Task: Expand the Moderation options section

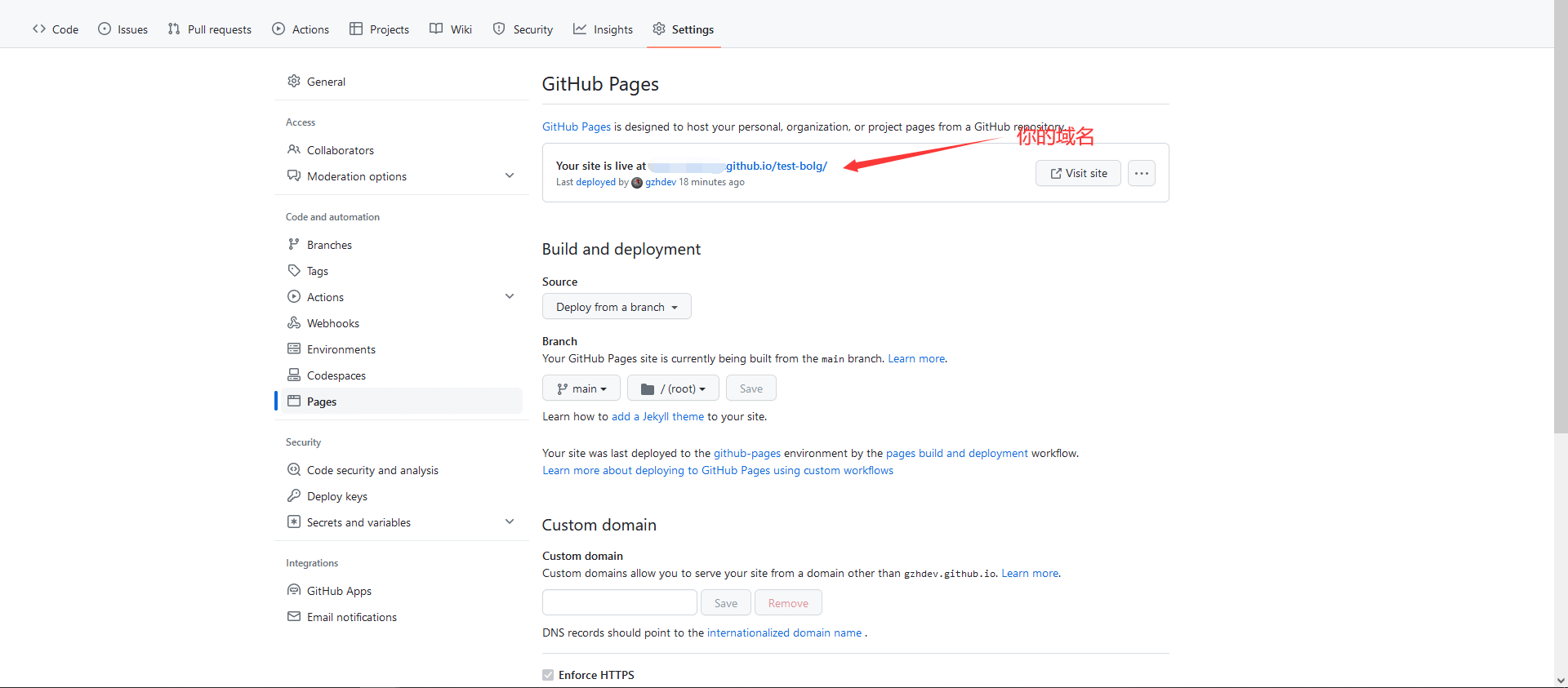Action: pyautogui.click(x=510, y=176)
